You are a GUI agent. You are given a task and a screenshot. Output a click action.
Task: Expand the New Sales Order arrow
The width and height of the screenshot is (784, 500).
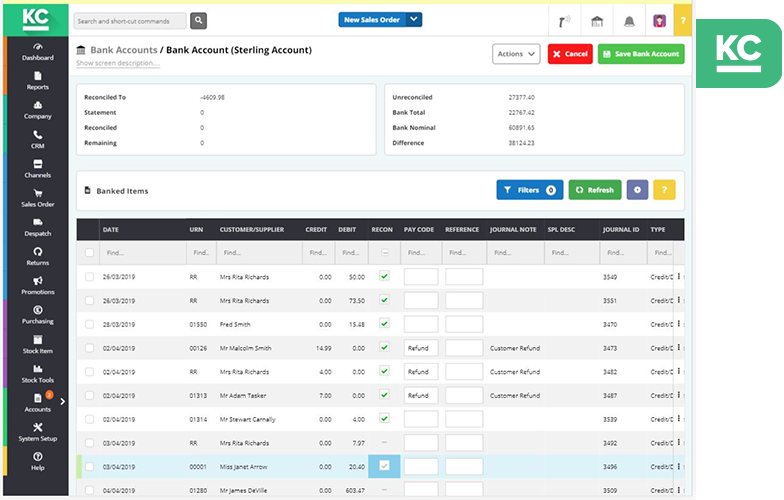click(414, 20)
